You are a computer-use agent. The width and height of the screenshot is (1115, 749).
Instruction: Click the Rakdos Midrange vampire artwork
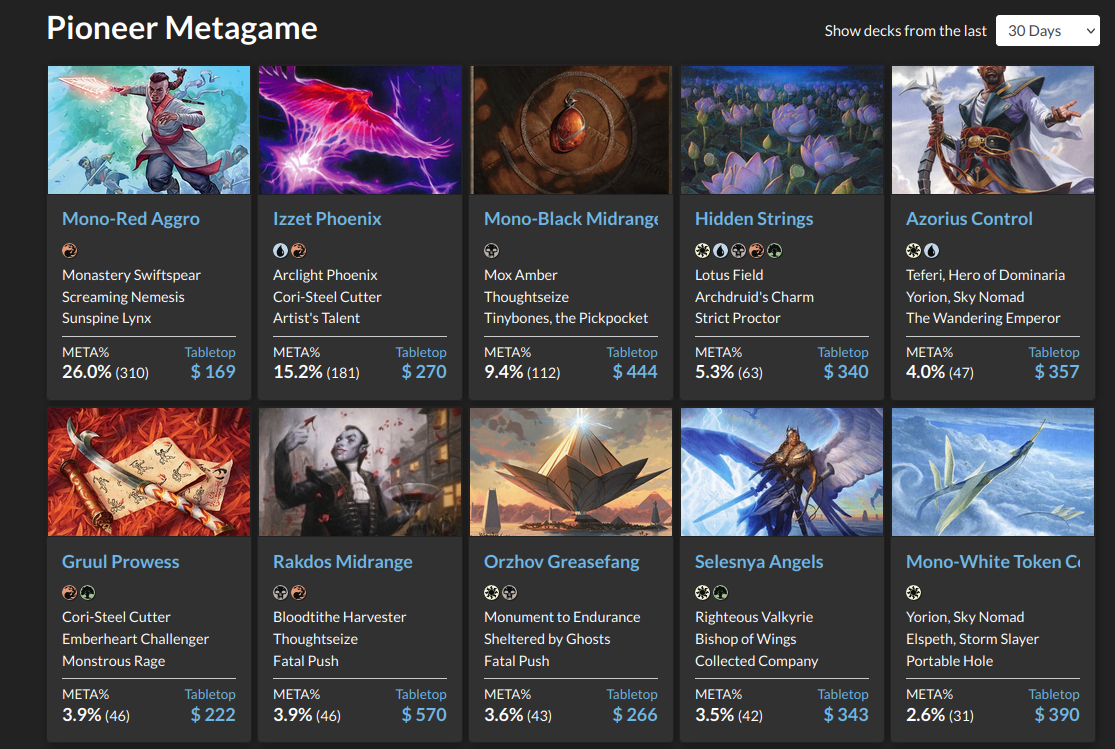(x=360, y=472)
